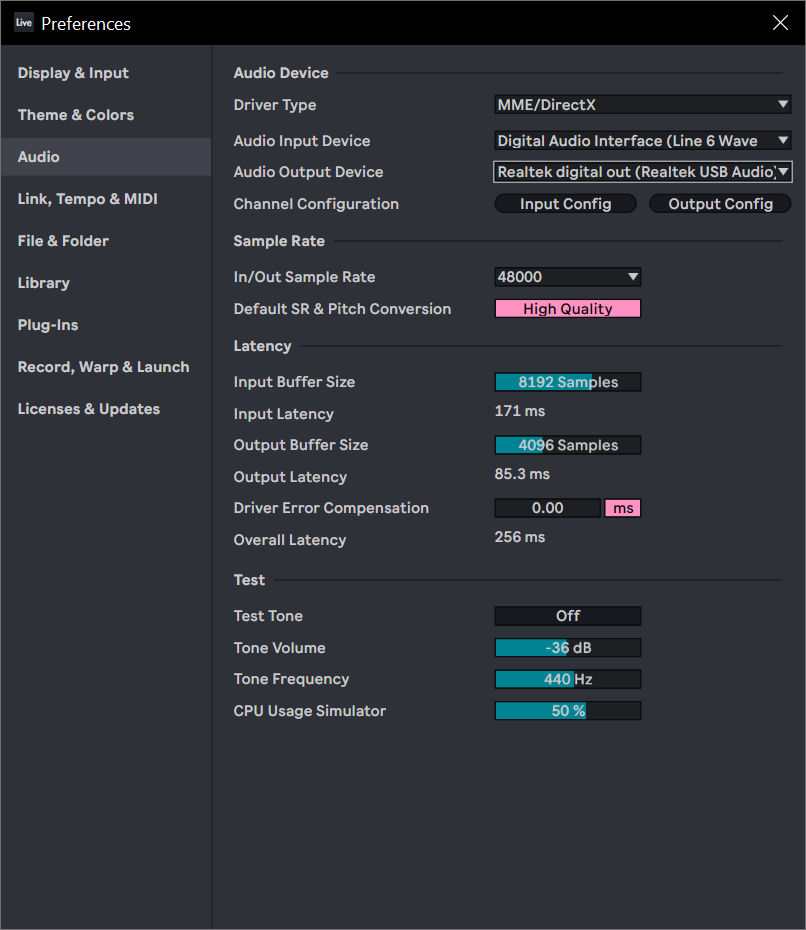The image size is (806, 930).
Task: Open the Output Config button
Action: pos(720,203)
